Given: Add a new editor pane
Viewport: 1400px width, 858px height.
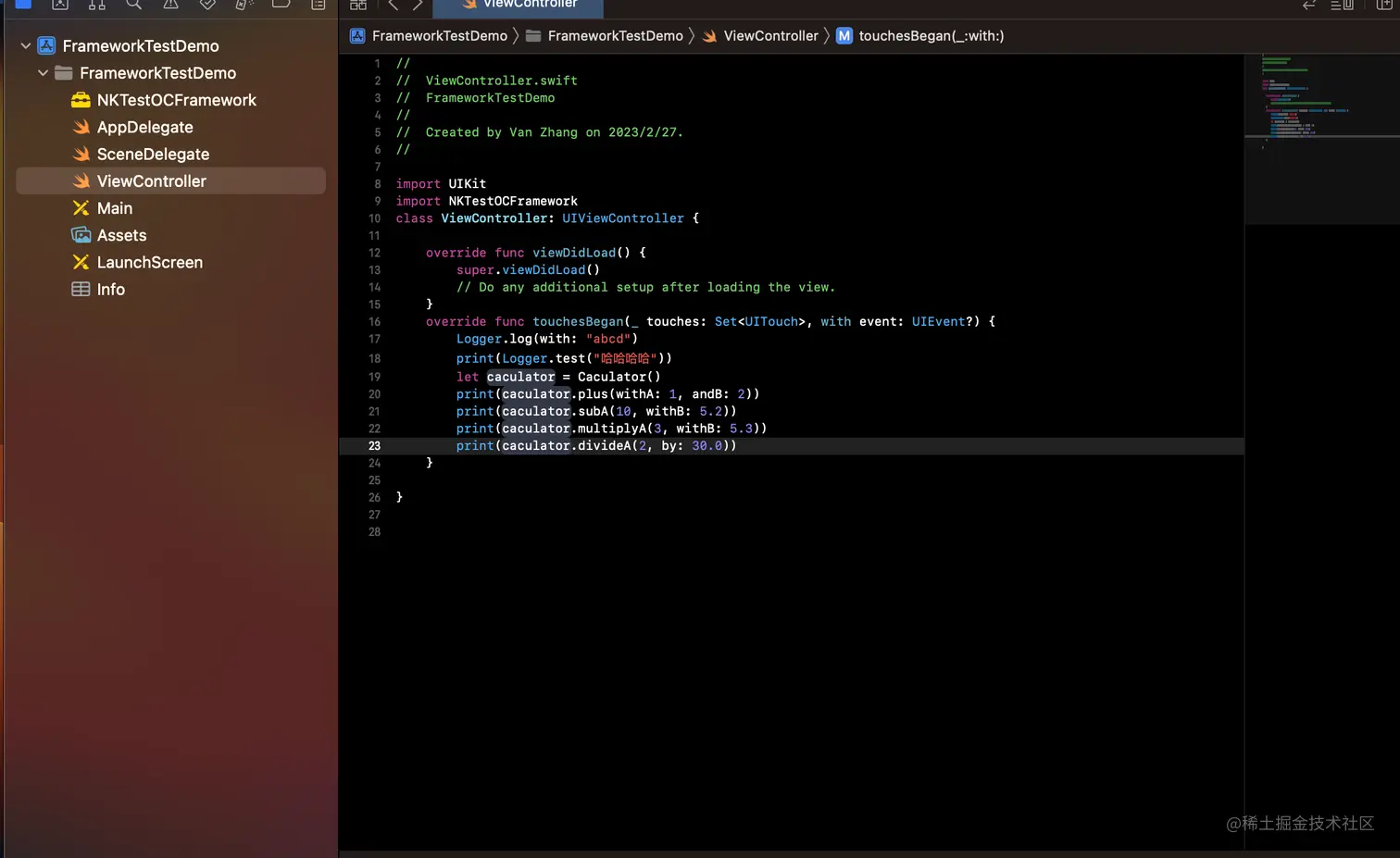Looking at the screenshot, I should (x=1384, y=5).
